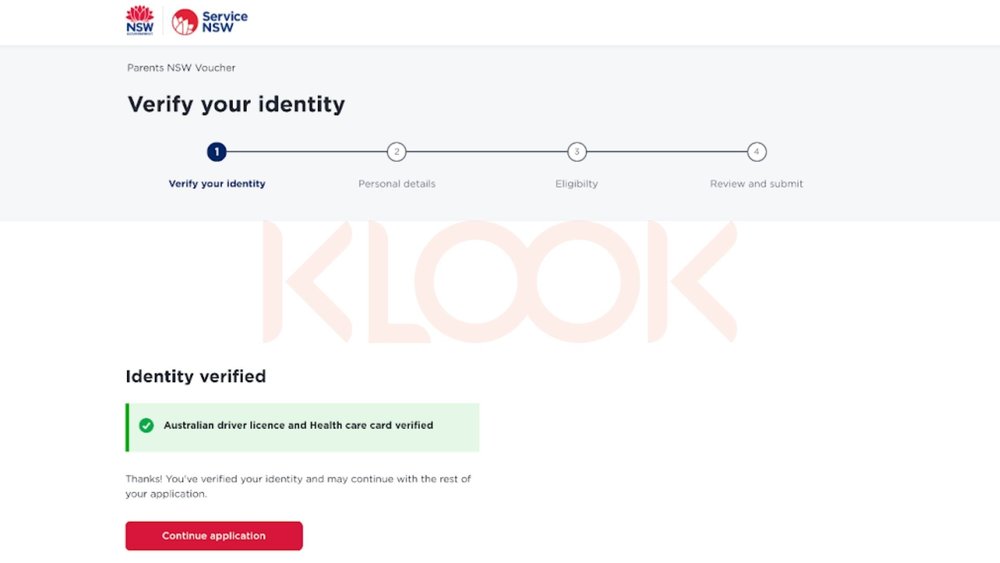Select the step 4 circle indicator
This screenshot has height=563, width=1000.
(757, 152)
